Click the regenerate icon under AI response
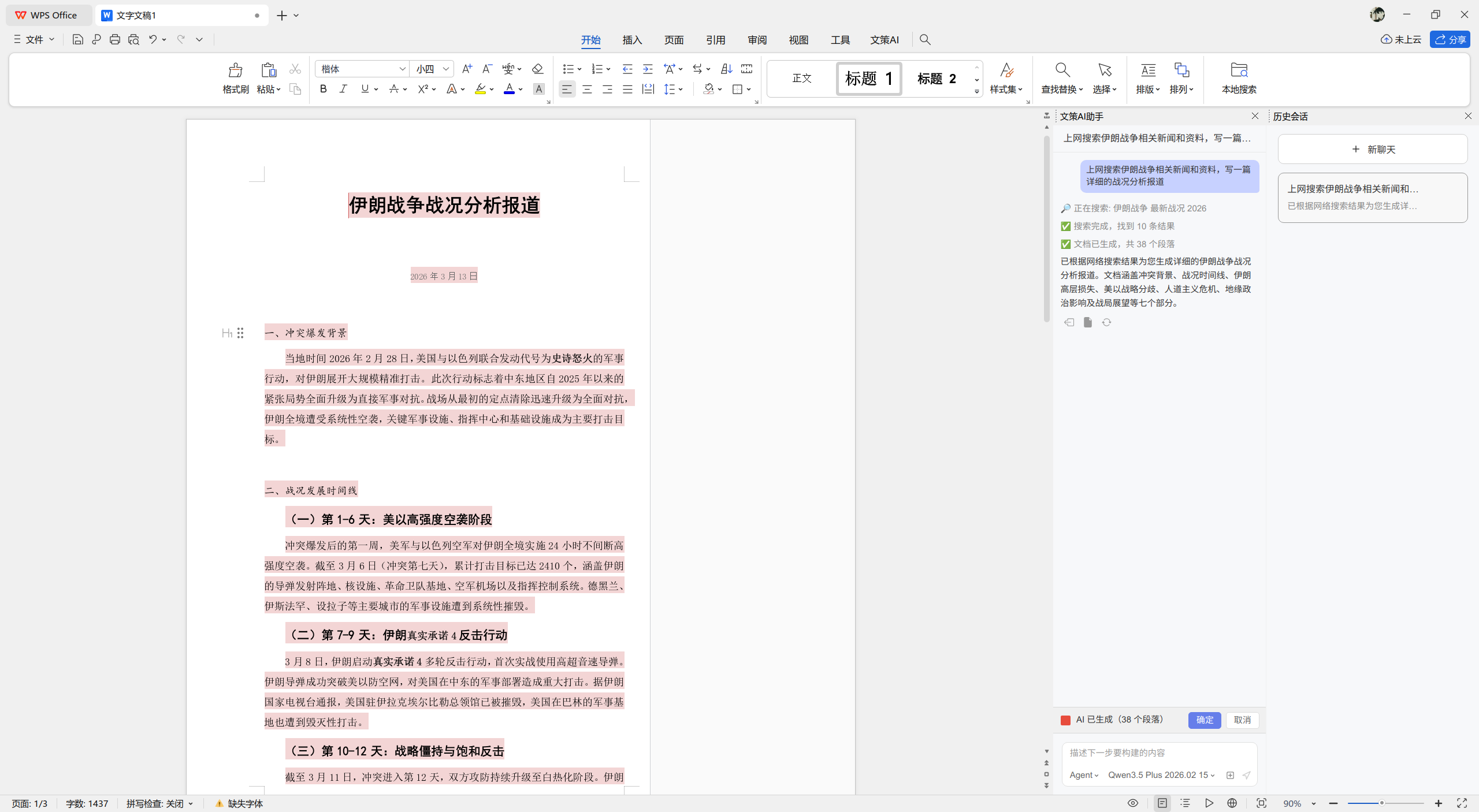1479x812 pixels. 1106,322
